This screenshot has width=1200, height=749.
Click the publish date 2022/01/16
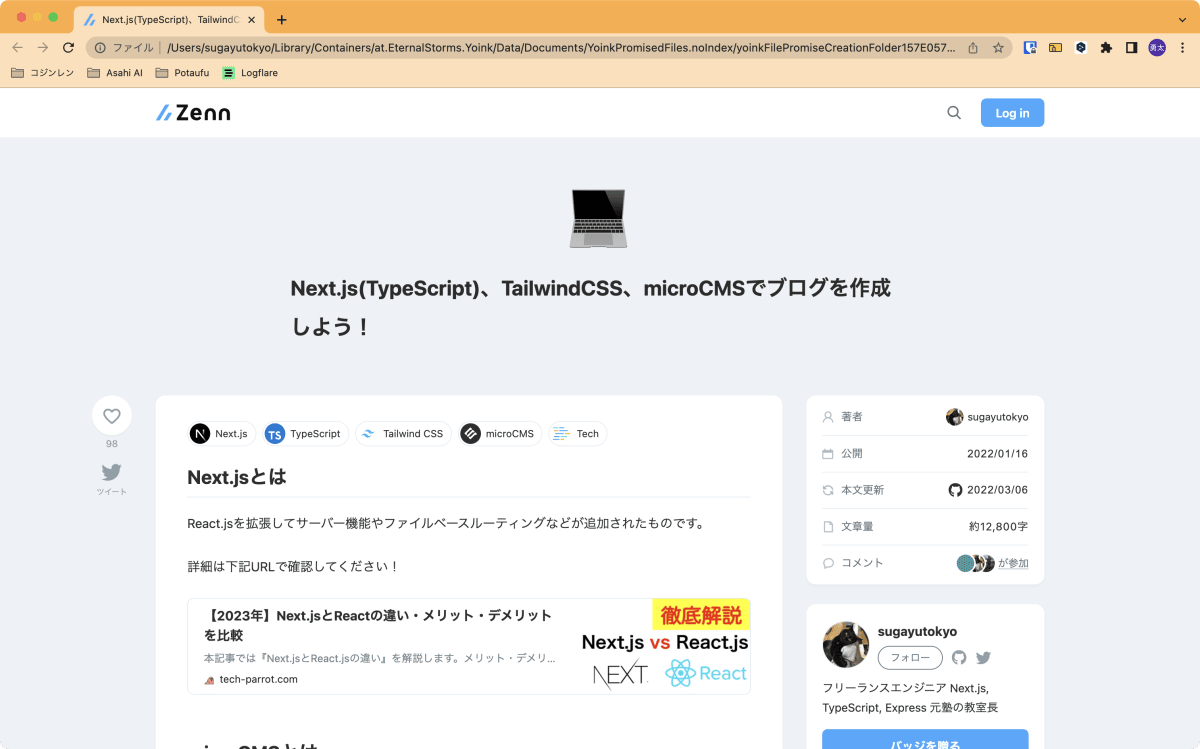coord(997,453)
